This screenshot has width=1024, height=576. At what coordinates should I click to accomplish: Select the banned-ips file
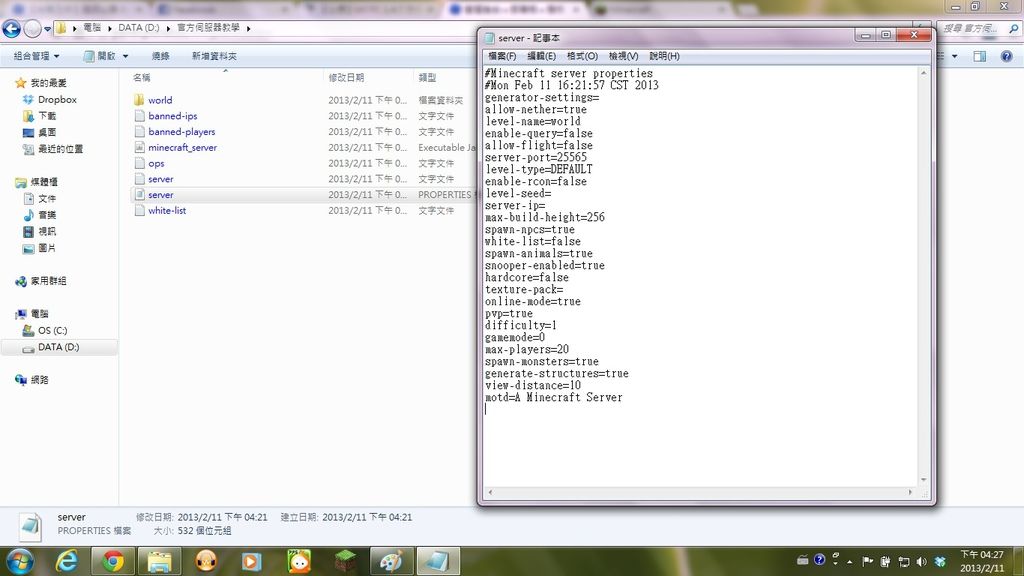(172, 116)
